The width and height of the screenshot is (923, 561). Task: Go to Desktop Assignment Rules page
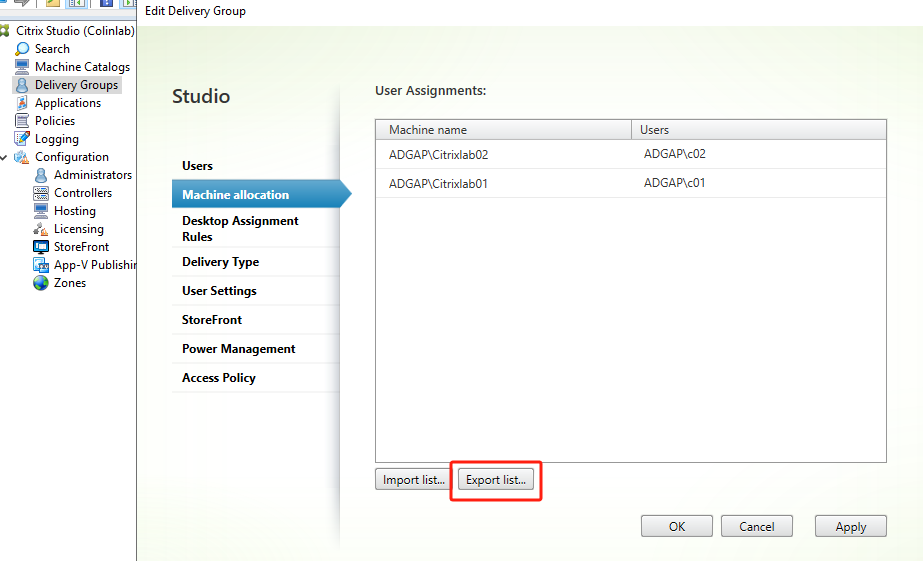click(x=240, y=228)
